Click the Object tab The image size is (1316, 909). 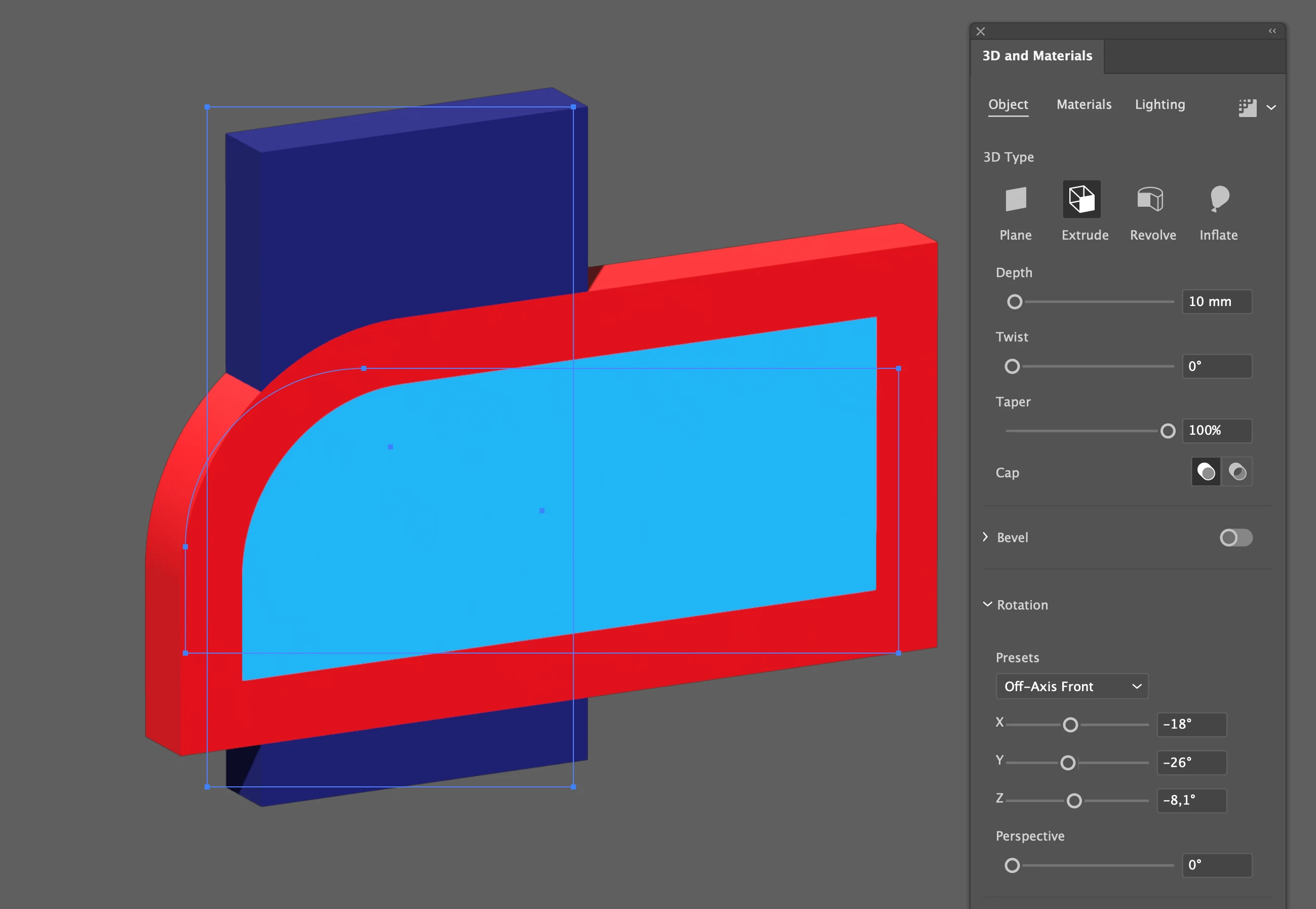tap(1008, 104)
